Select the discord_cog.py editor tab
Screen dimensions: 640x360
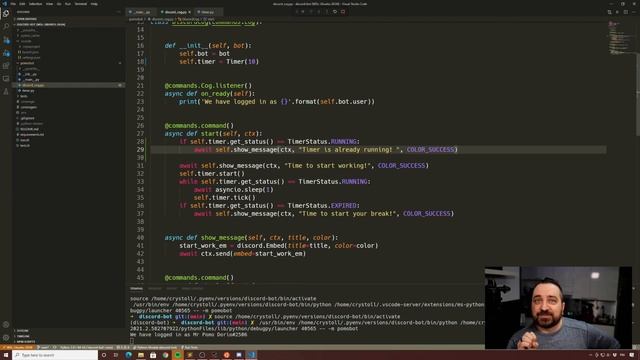pos(175,12)
